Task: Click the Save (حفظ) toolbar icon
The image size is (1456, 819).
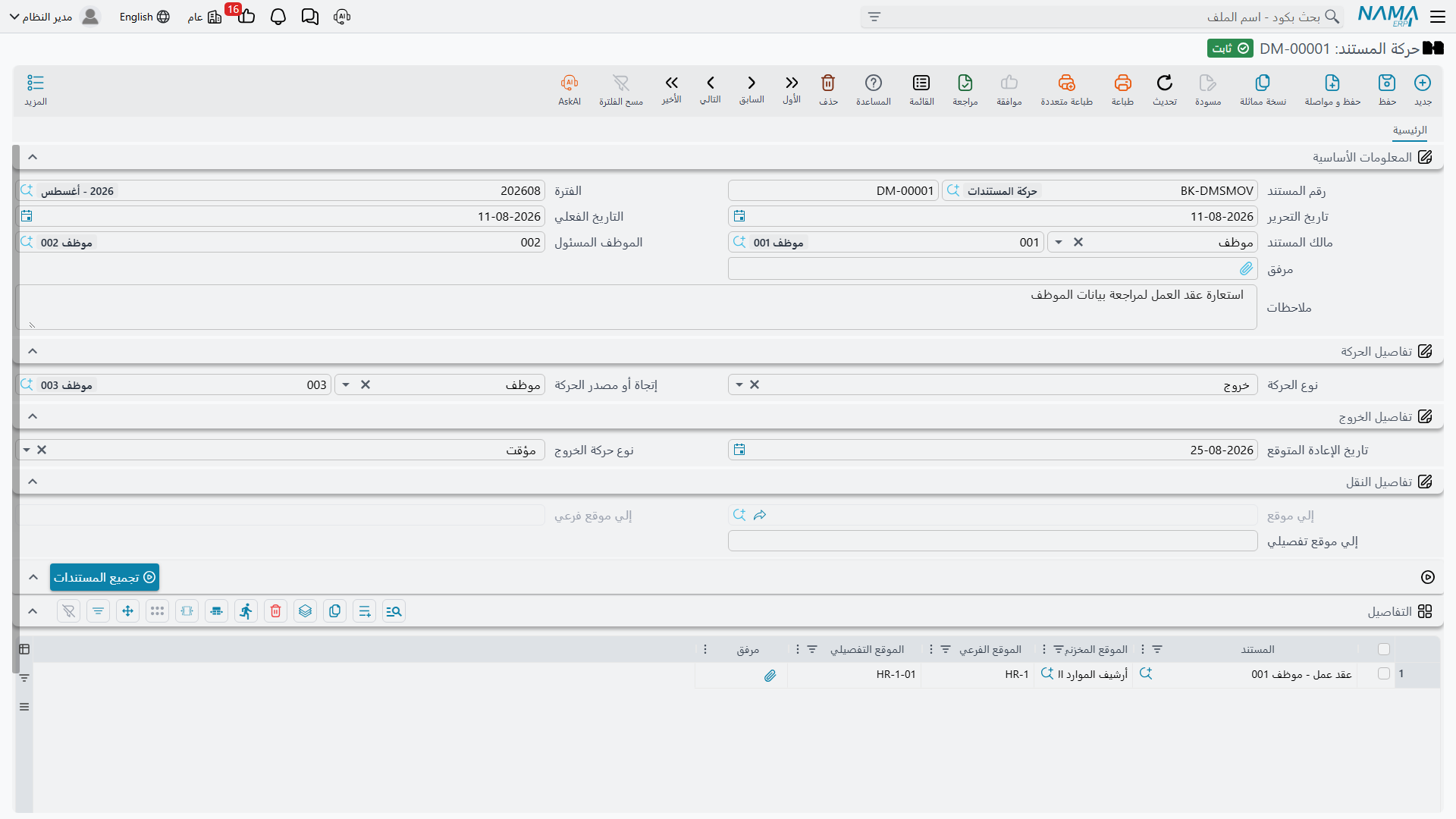Action: click(x=1387, y=83)
